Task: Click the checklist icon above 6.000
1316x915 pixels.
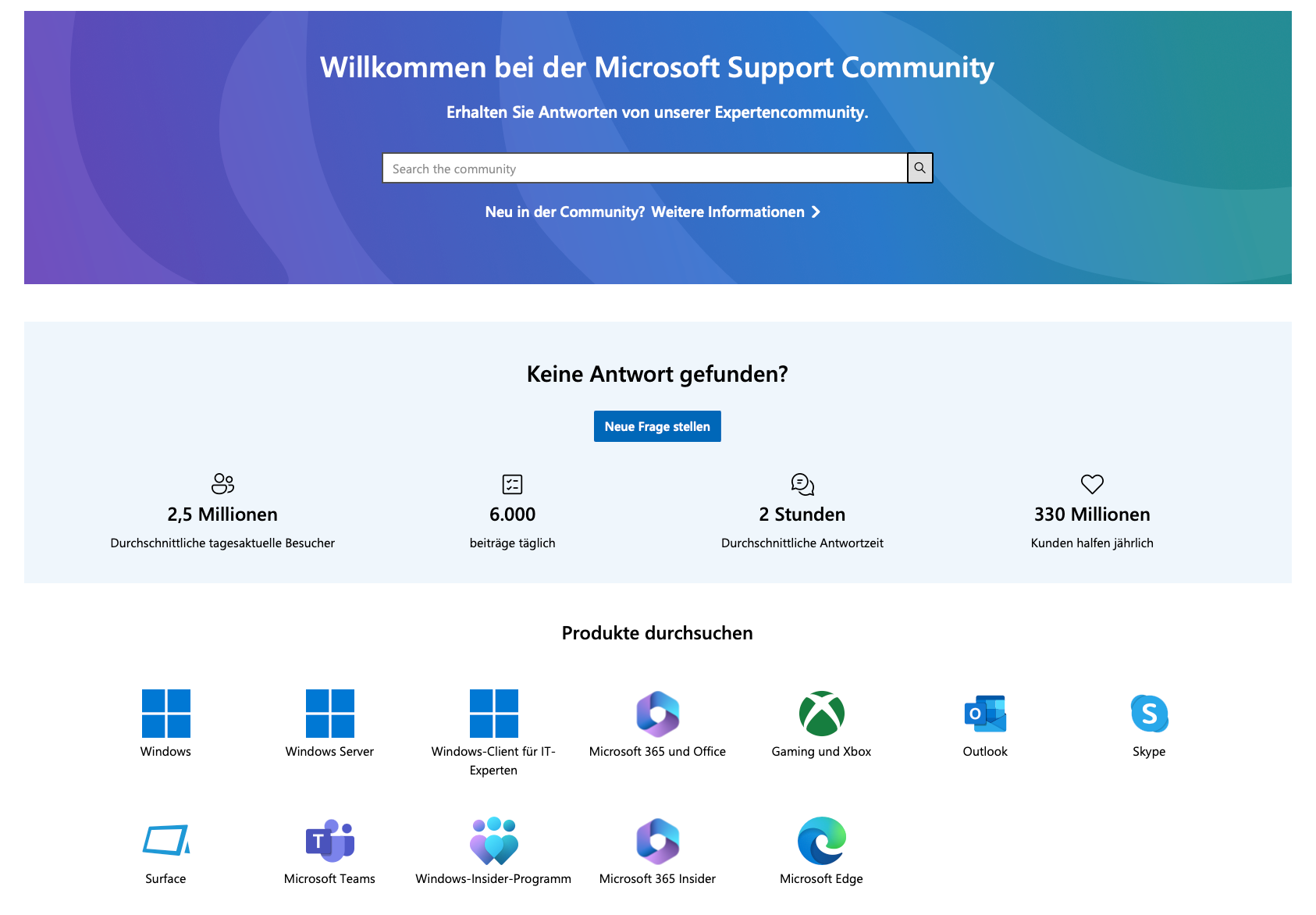Action: 512,484
